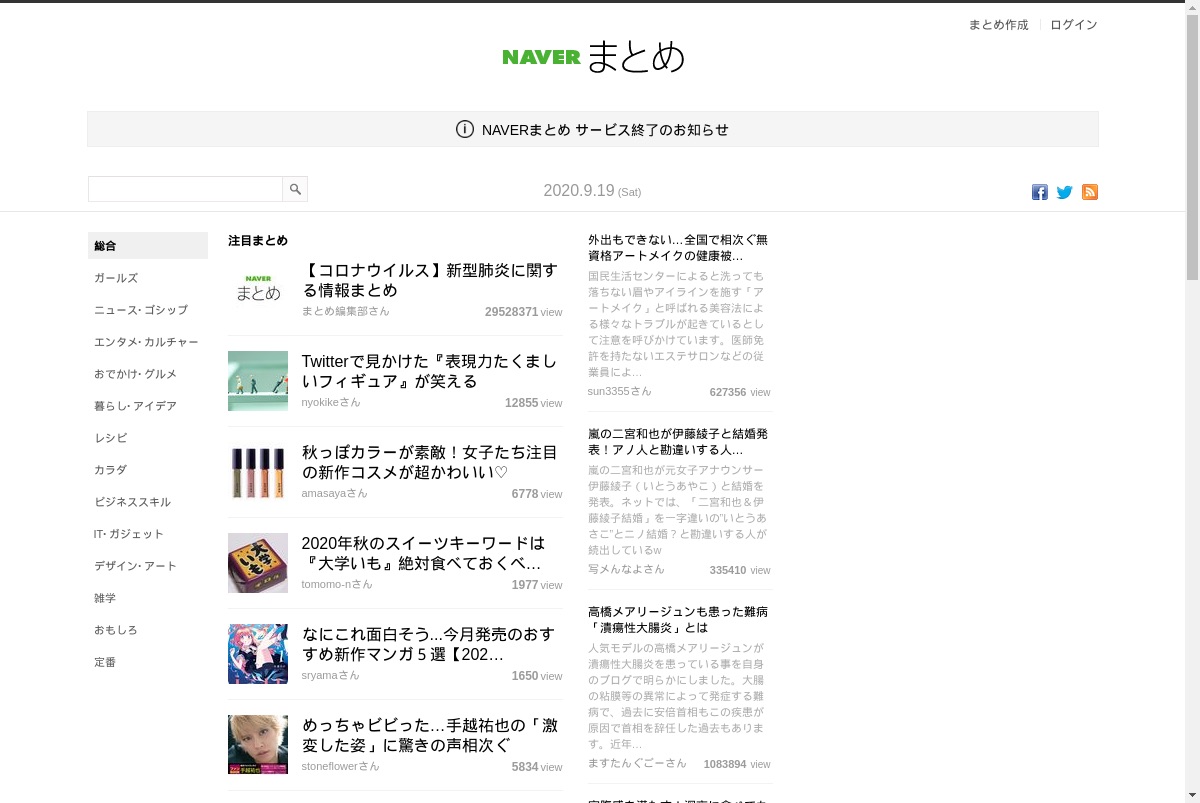Screen dimensions: 1200x803
Task: Click the info icon in service notice
Action: [x=465, y=129]
